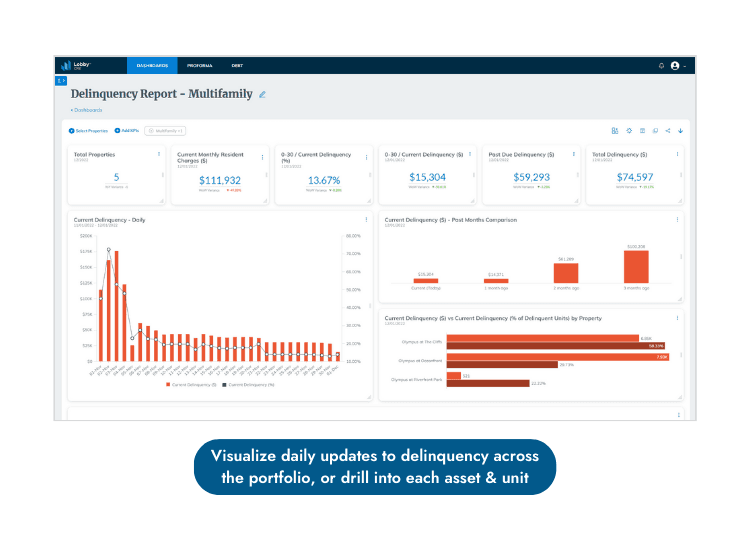Open the user account dropdown
The width and height of the screenshot is (750, 550).
678,66
